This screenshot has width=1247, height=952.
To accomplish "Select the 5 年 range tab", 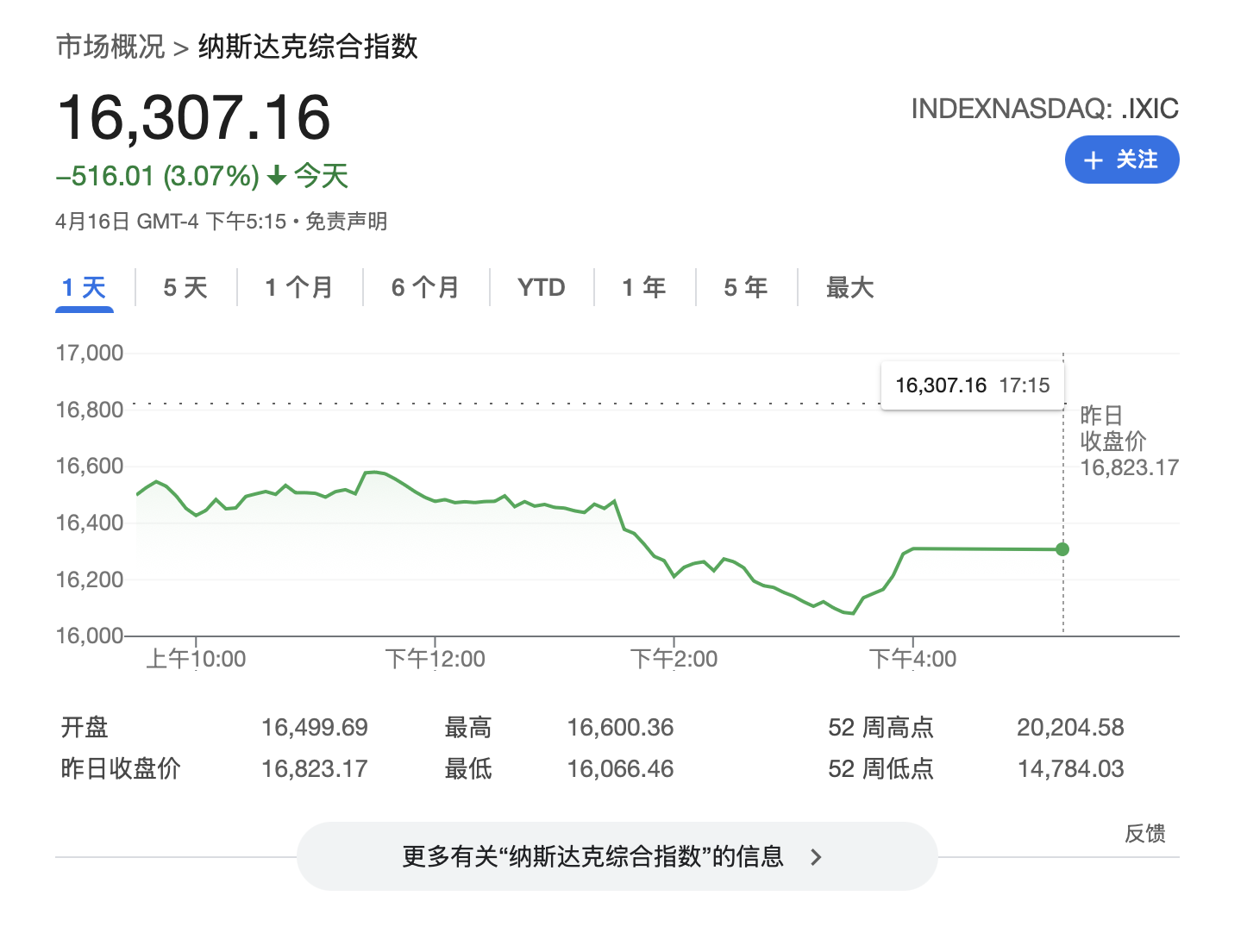I will tap(745, 287).
